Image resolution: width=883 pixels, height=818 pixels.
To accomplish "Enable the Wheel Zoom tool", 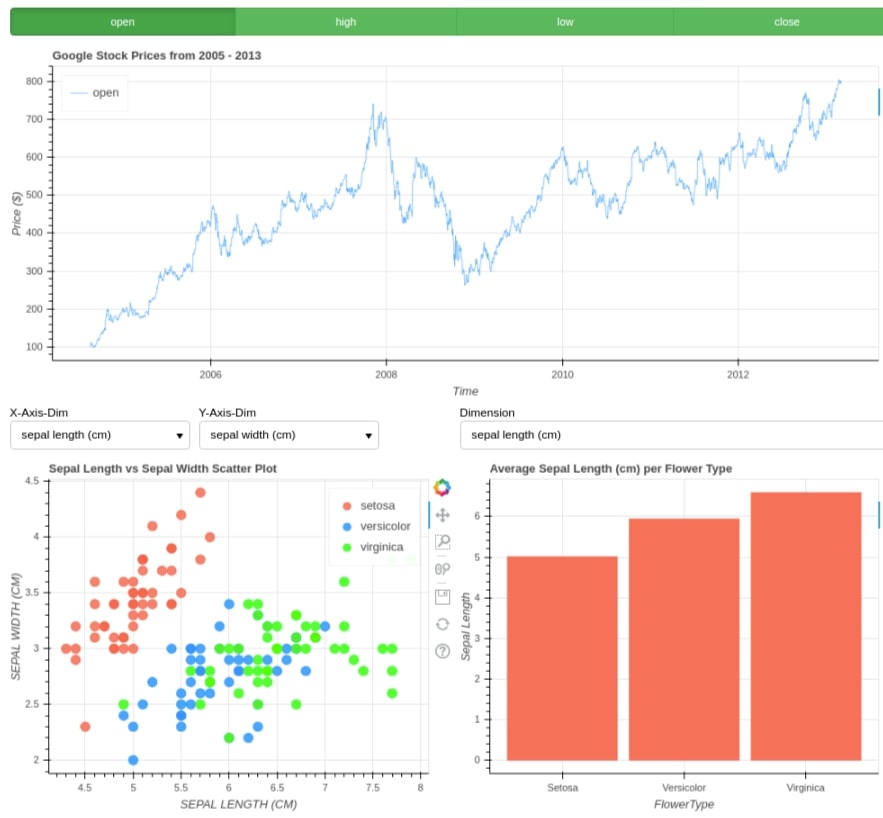I will click(x=443, y=569).
